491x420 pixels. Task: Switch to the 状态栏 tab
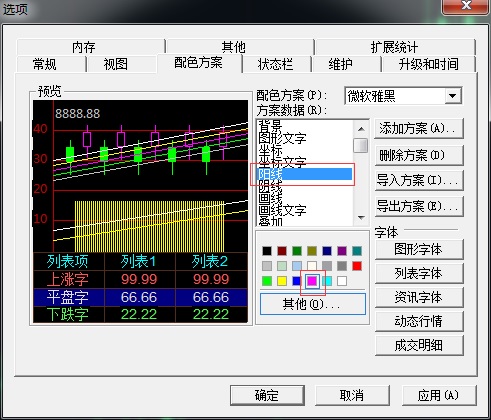pyautogui.click(x=276, y=64)
